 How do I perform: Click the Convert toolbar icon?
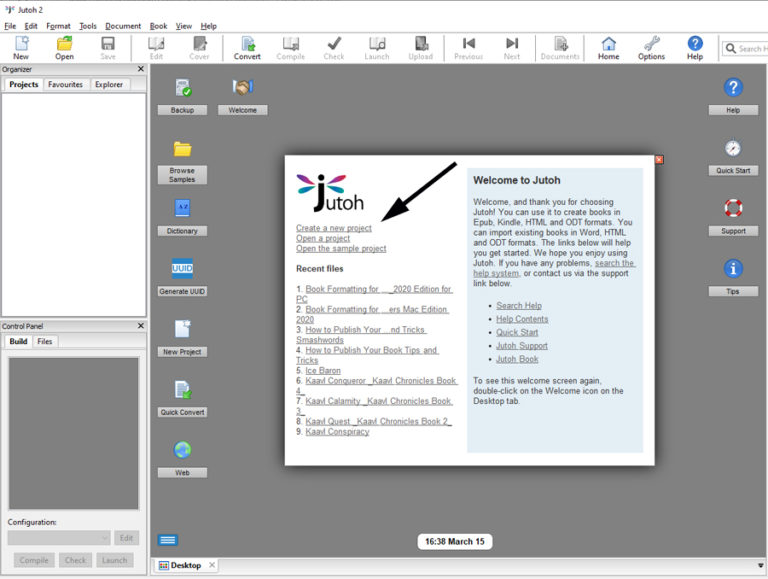247,48
